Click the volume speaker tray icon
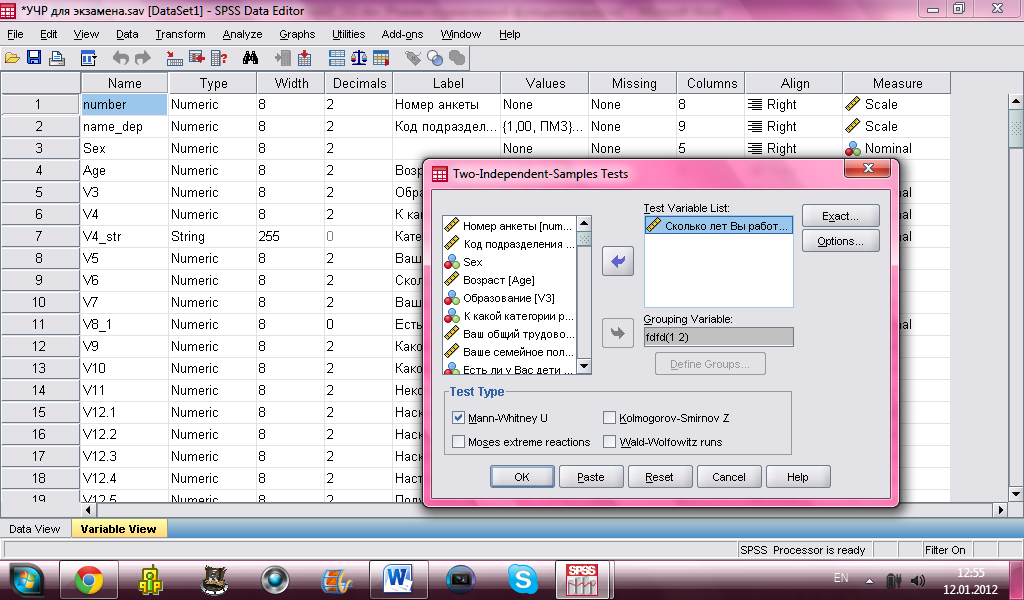The image size is (1024, 600). 918,580
